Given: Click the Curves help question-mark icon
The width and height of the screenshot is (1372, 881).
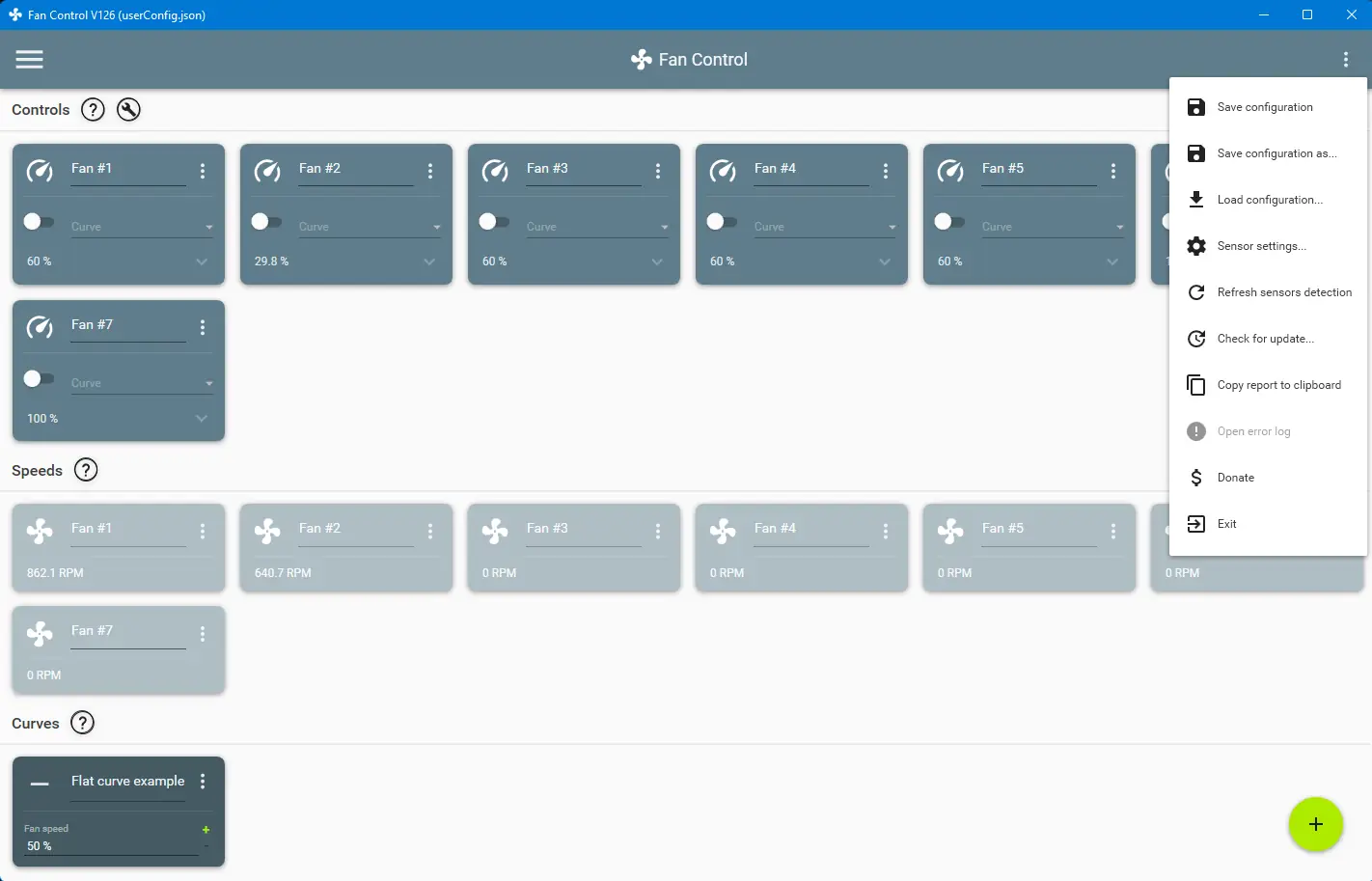Looking at the screenshot, I should tap(83, 723).
